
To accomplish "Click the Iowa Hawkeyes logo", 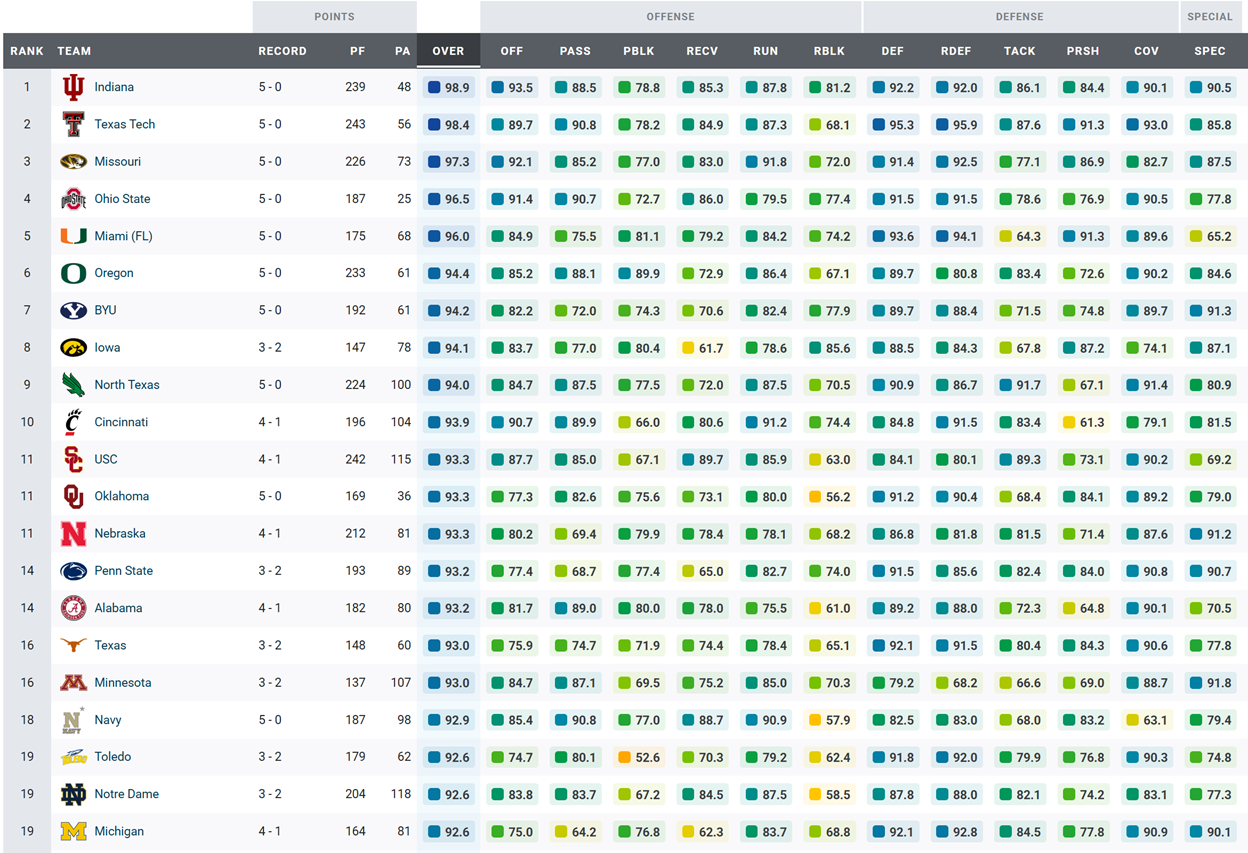I will point(73,348).
